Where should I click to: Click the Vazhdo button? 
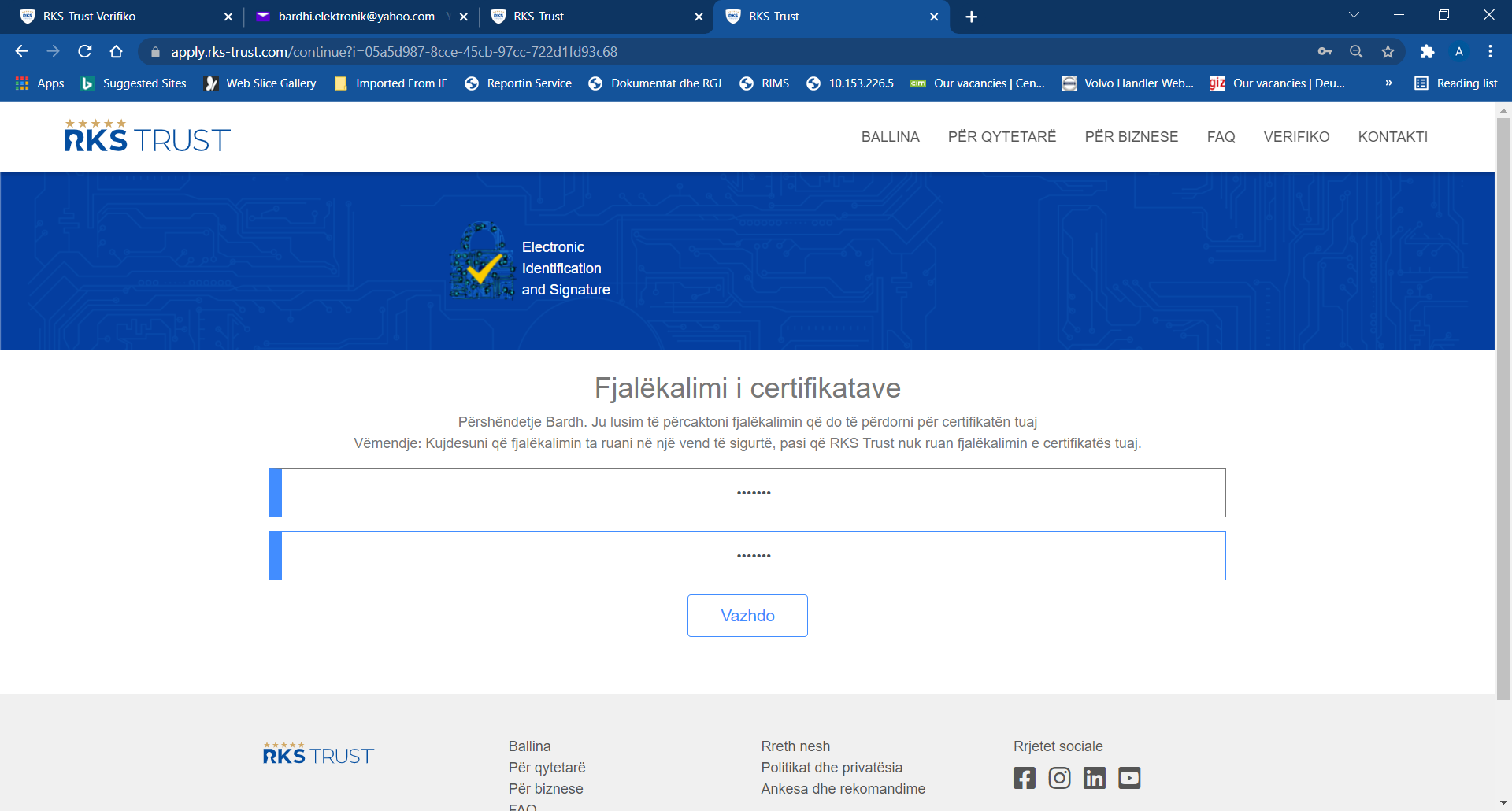pos(747,616)
